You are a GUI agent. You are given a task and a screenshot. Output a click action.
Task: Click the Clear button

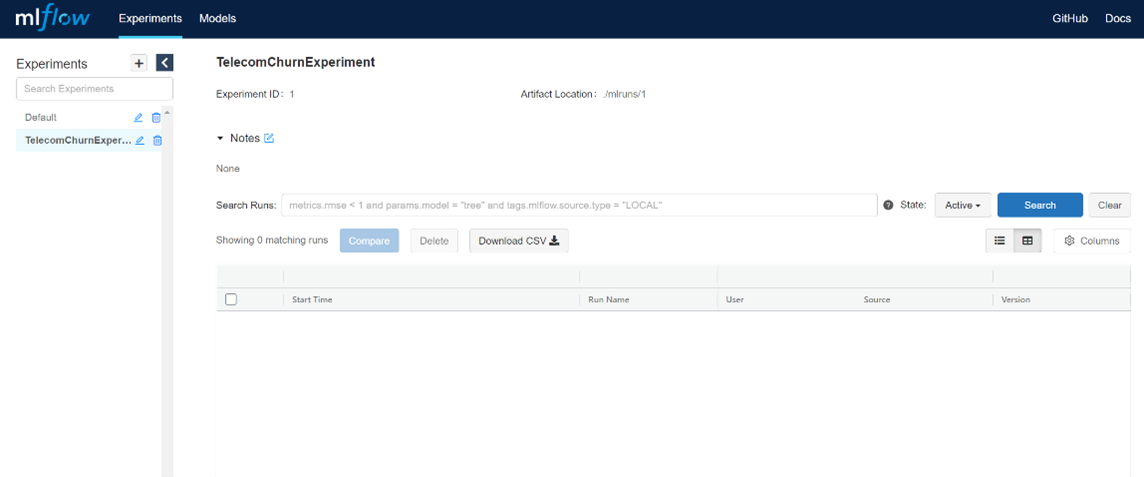click(1110, 206)
